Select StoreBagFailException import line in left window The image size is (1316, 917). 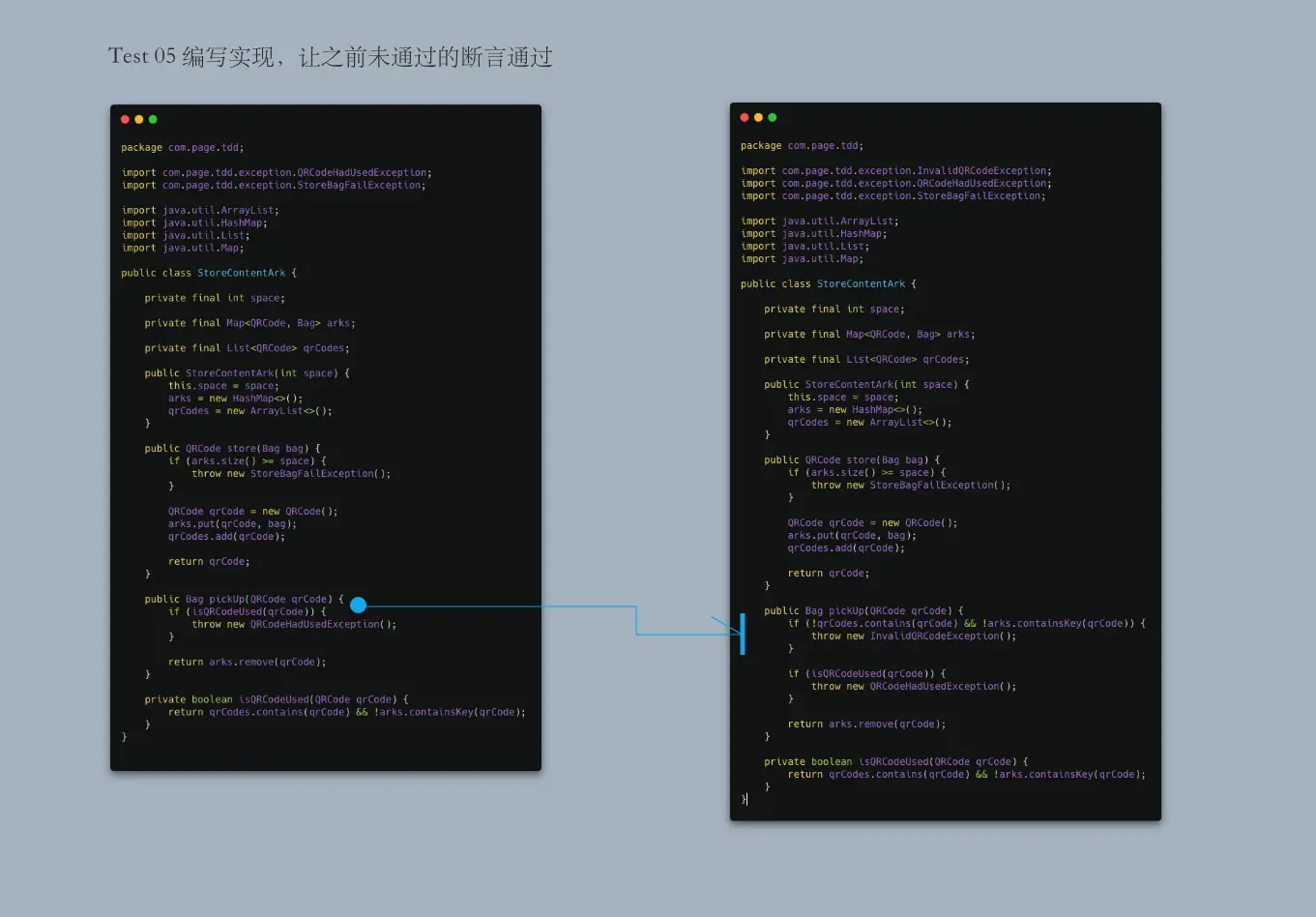click(x=274, y=186)
